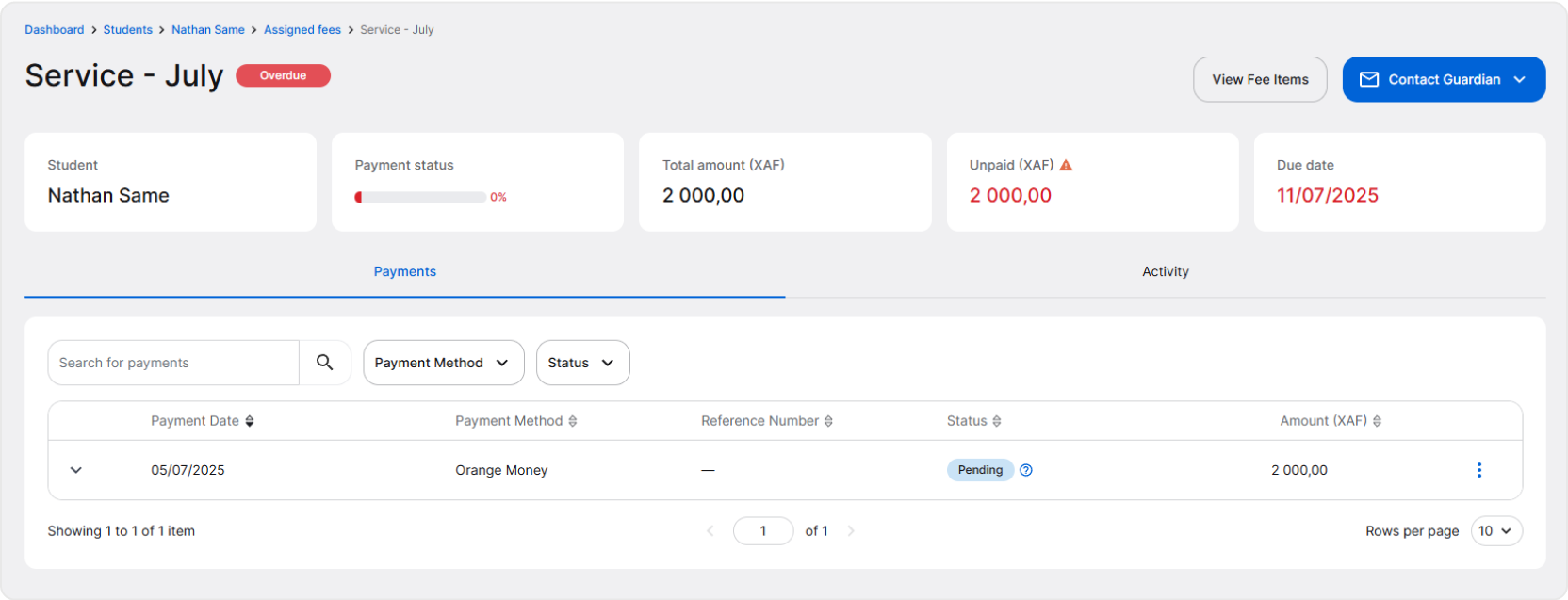Click the 0% payment status label
The width and height of the screenshot is (1568, 600).
pyautogui.click(x=498, y=197)
